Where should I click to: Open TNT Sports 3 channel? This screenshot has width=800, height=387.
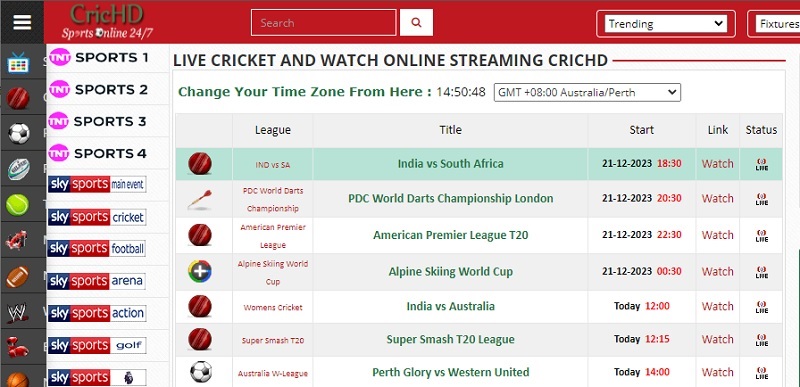click(97, 121)
